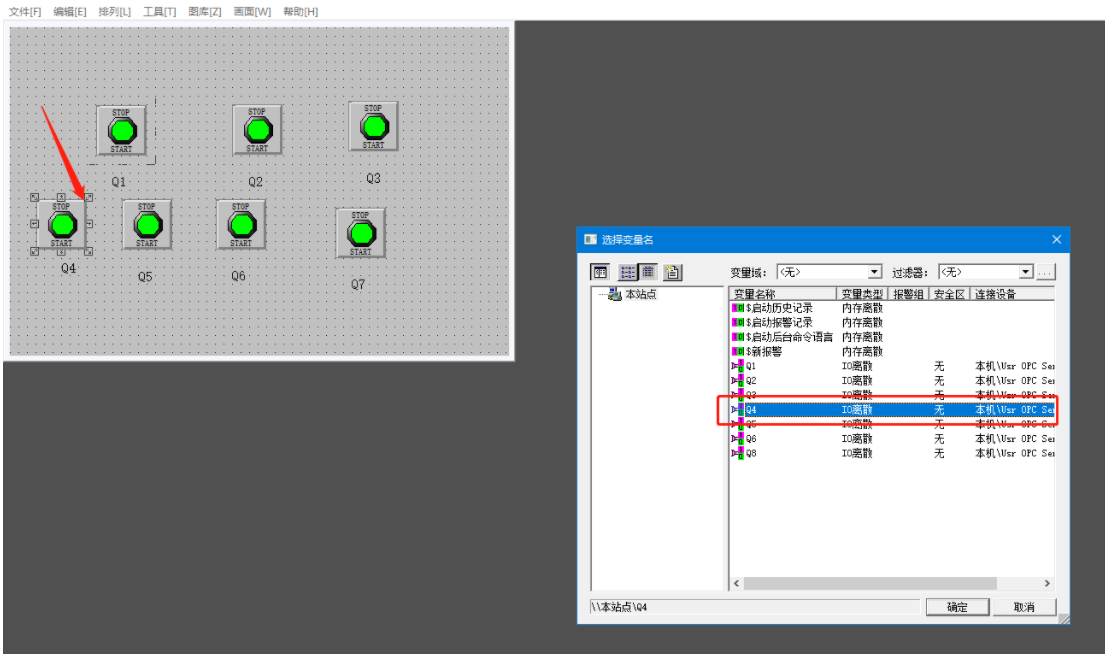Click the IO离散 type cell of Q8
The height and width of the screenshot is (654, 1105).
pos(857,453)
